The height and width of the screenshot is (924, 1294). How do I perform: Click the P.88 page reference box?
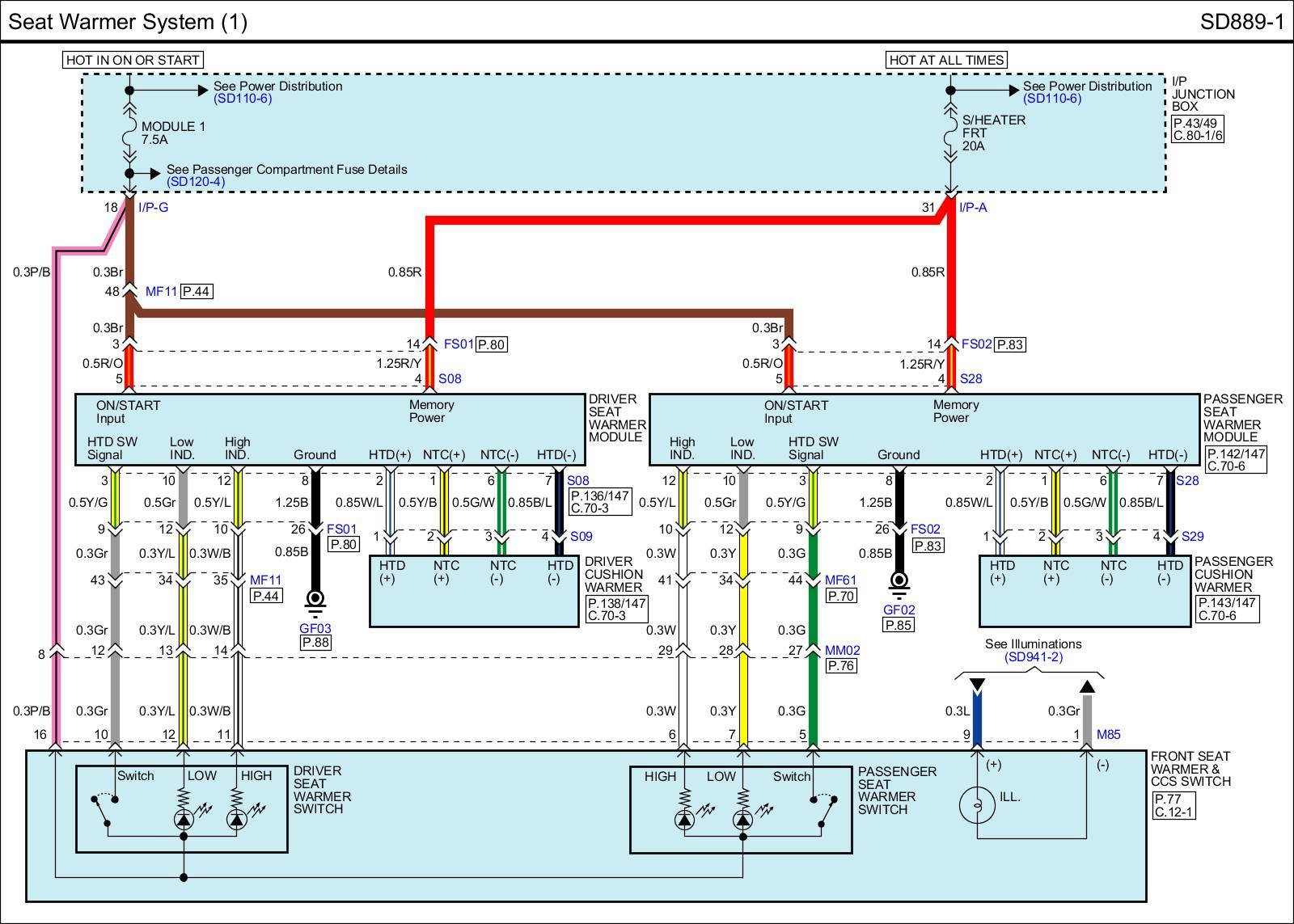pos(315,643)
